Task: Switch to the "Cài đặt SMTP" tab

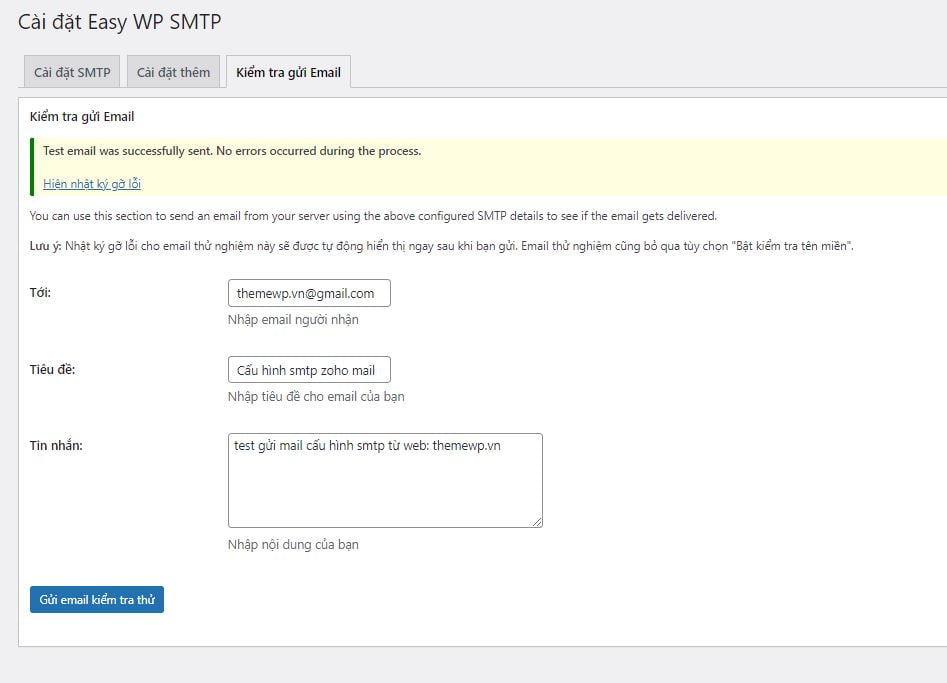Action: [x=71, y=71]
